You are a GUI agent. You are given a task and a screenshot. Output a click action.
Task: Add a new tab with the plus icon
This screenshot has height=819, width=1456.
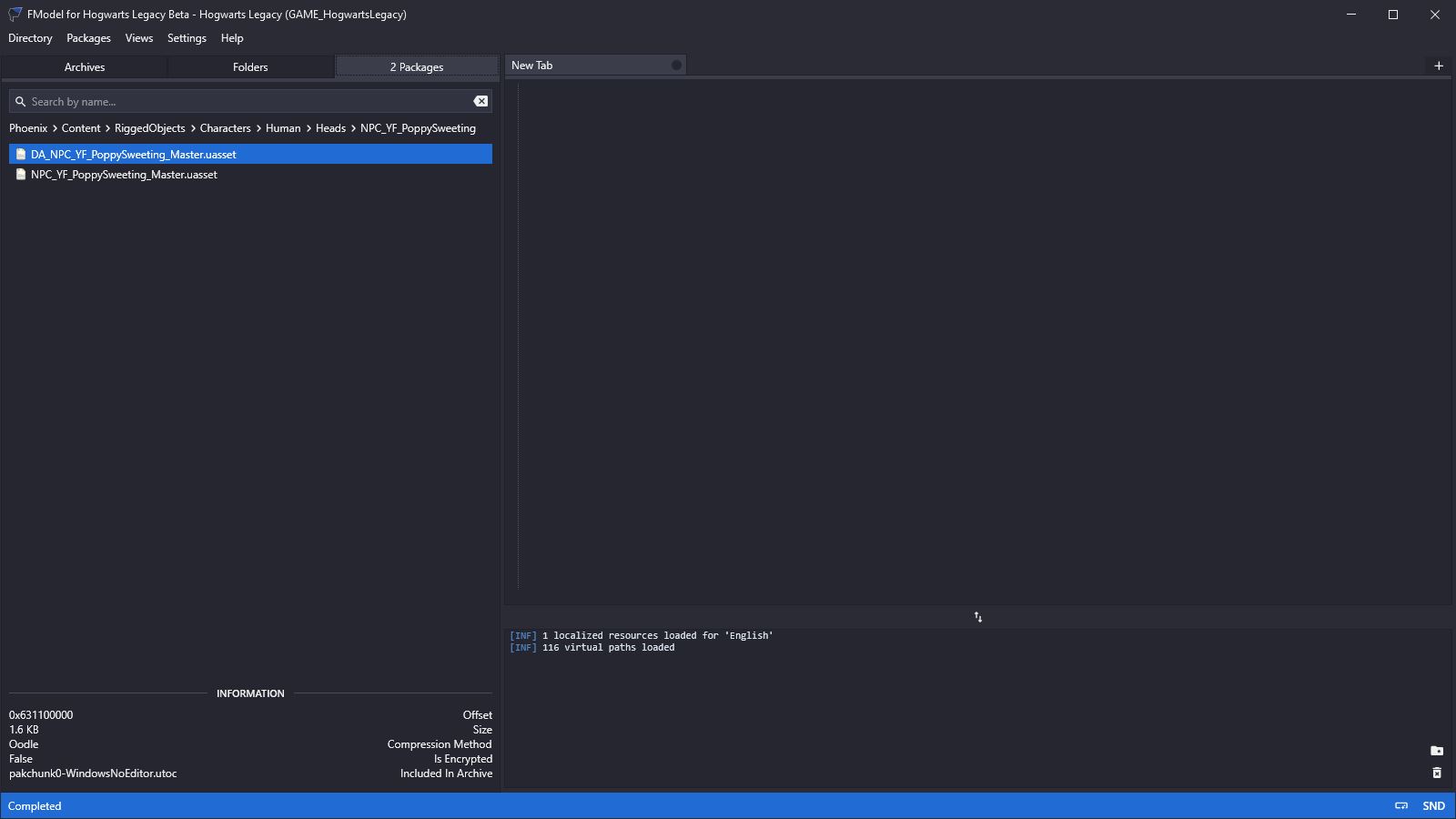pyautogui.click(x=1439, y=66)
